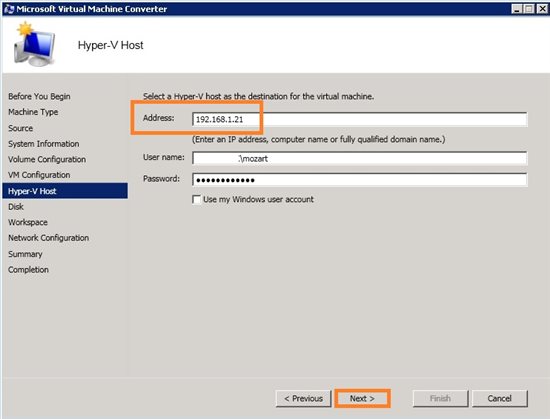Click the Password field

tap(360, 180)
